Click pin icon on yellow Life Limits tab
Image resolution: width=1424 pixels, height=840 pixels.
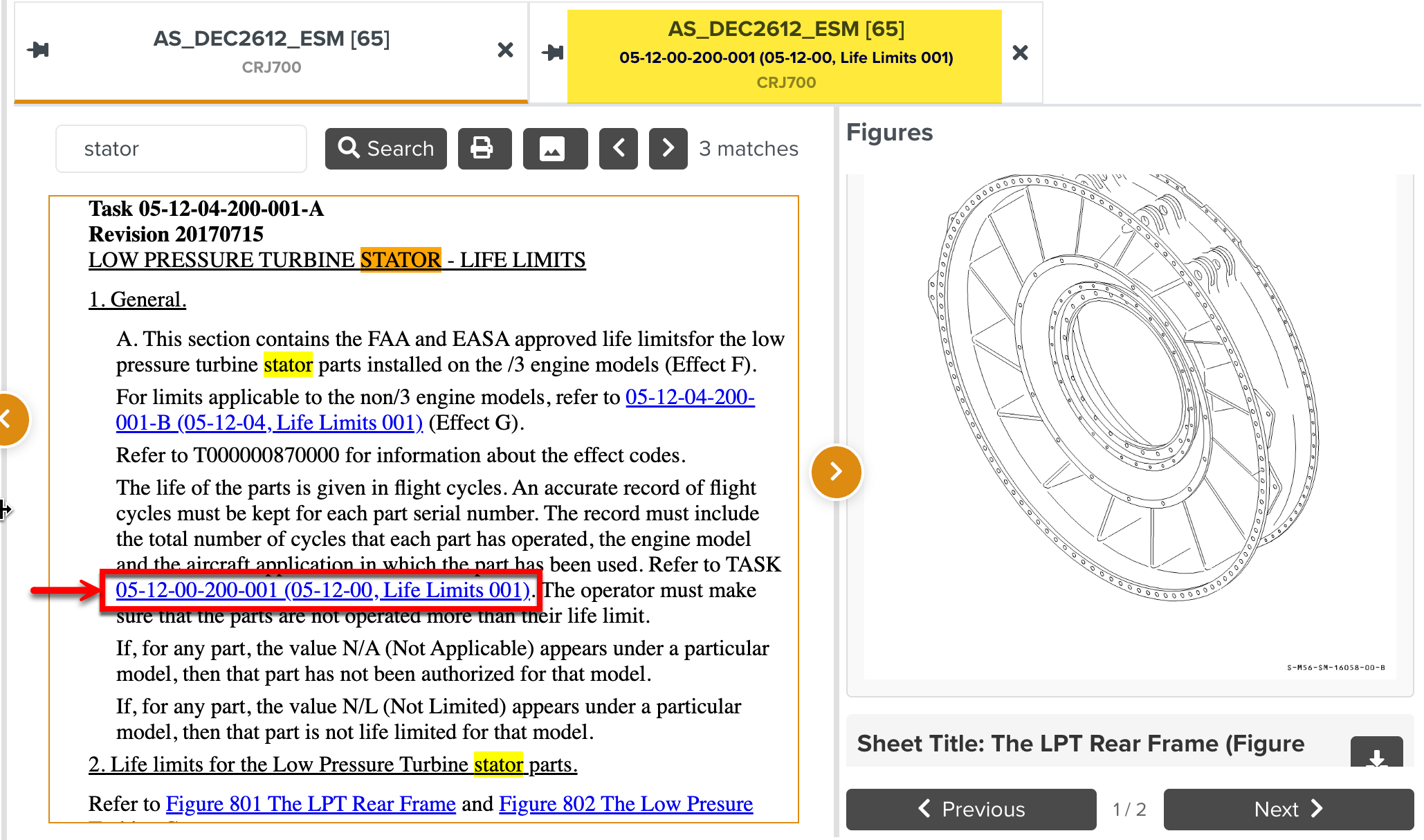(x=552, y=53)
